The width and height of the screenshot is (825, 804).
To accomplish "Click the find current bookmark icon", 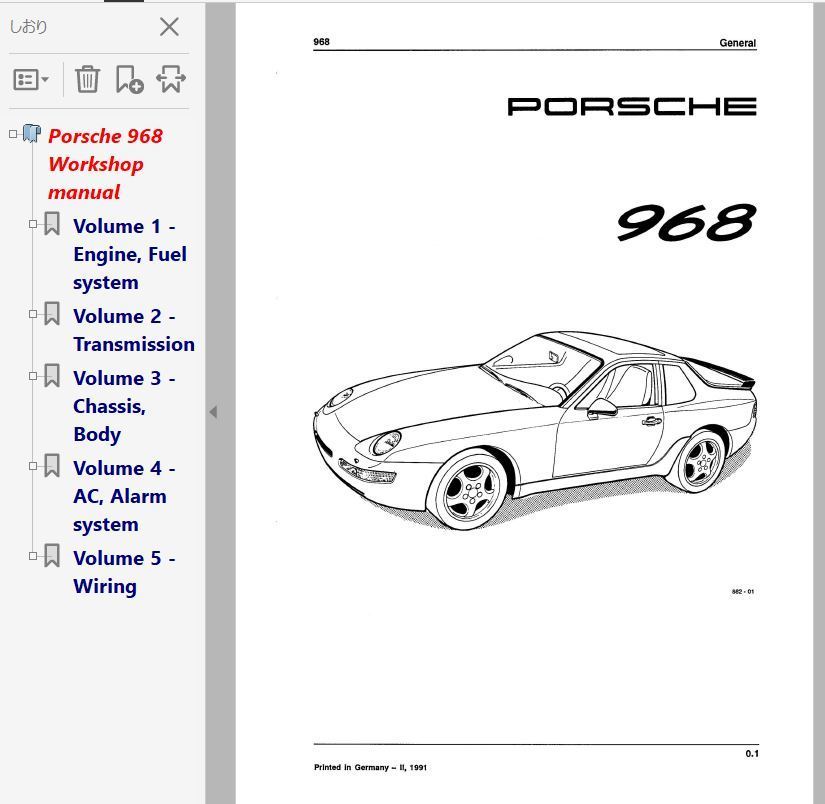I will coord(171,79).
